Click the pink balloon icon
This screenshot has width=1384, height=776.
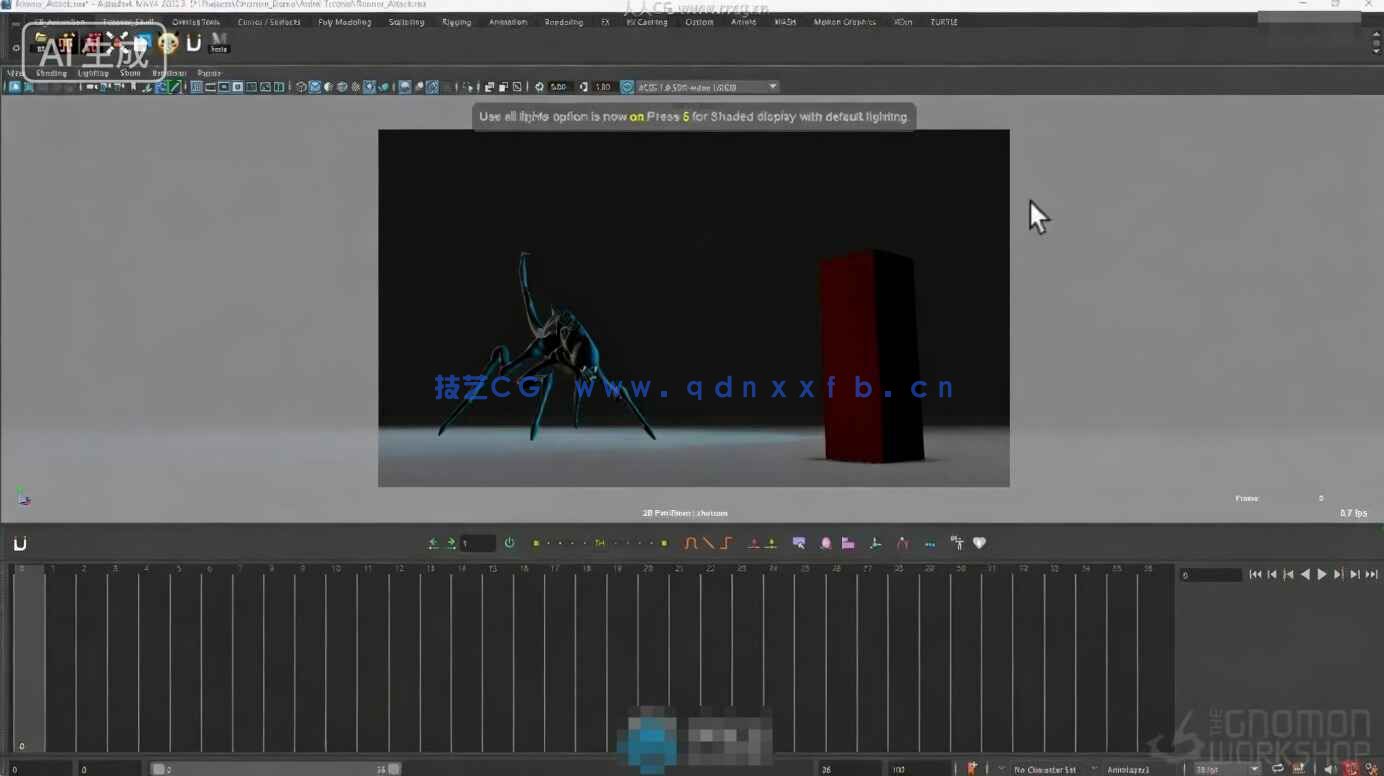(825, 543)
